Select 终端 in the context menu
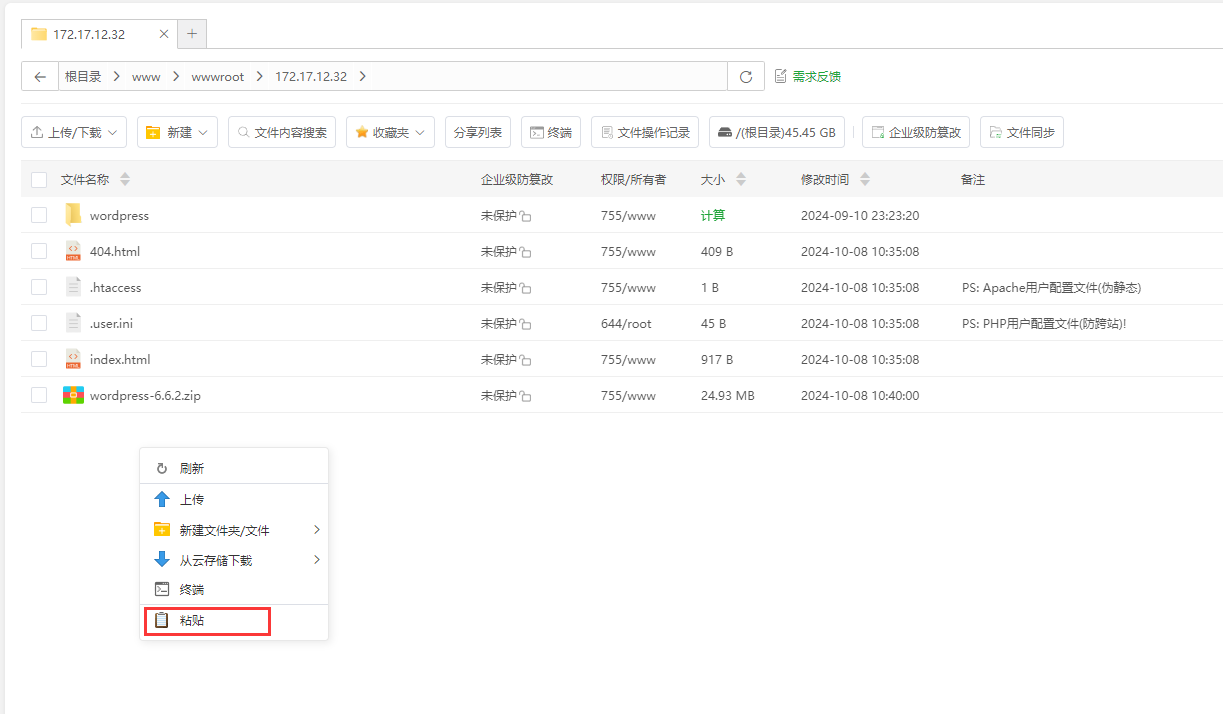1223x714 pixels. tap(234, 590)
